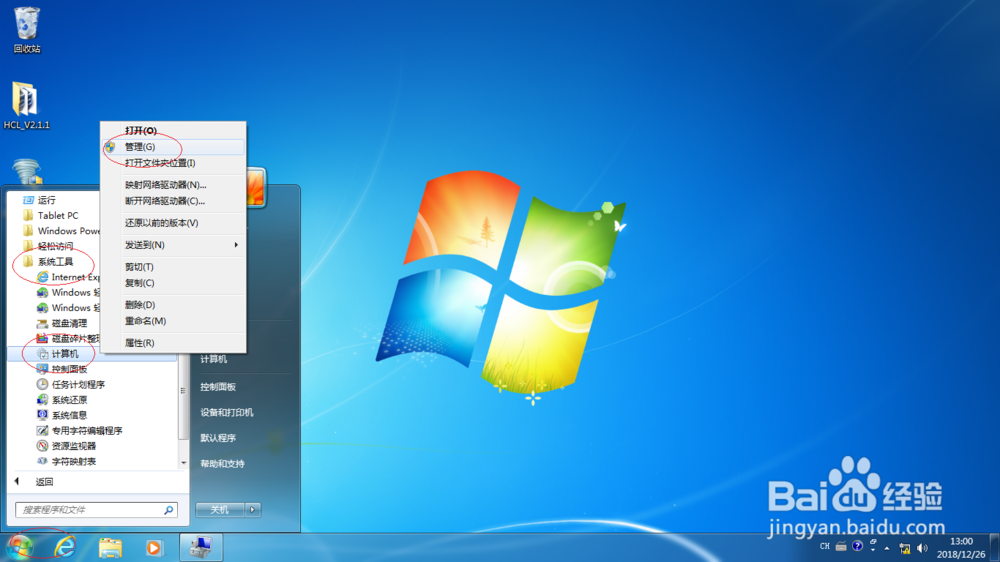Click the Windows Start orb button
This screenshot has height=562, width=1000.
[x=21, y=547]
